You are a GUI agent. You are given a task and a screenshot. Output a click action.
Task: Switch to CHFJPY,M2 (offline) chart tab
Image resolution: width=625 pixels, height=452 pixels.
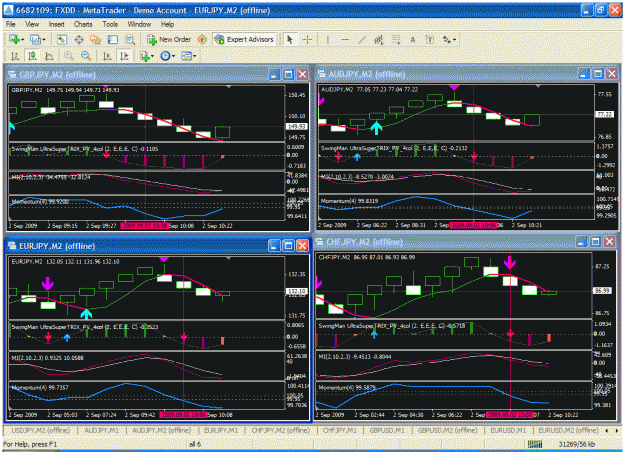[281, 430]
